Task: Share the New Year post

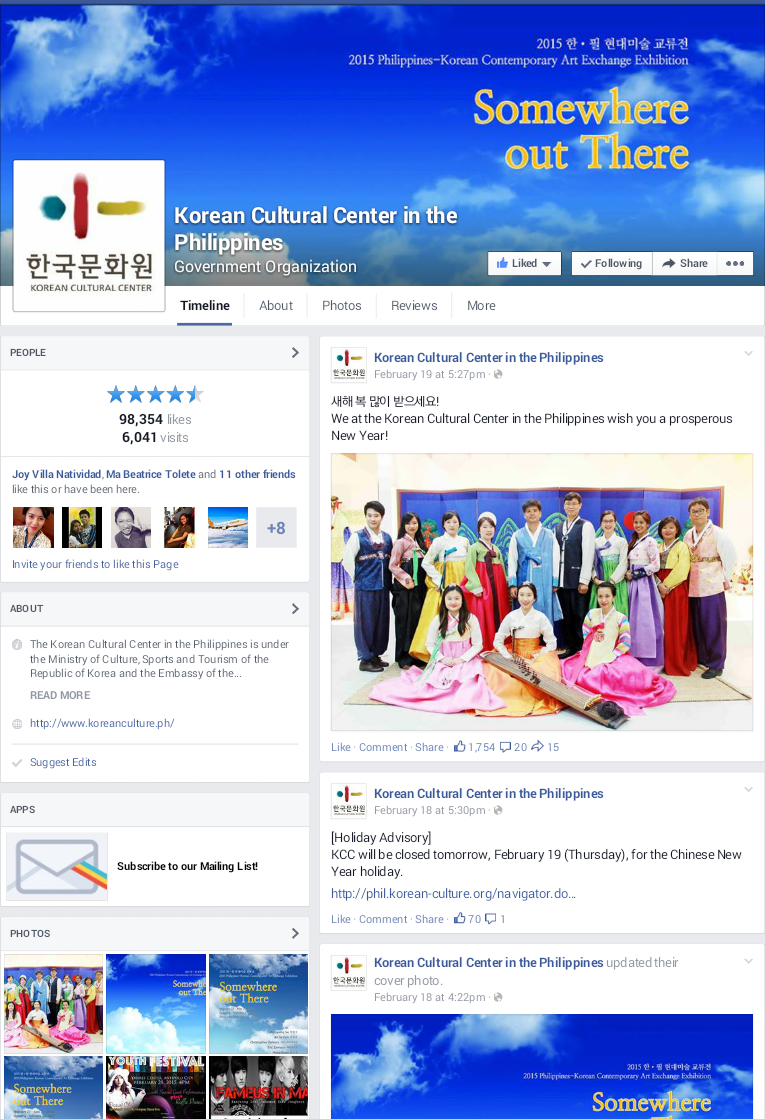Action: pos(429,747)
